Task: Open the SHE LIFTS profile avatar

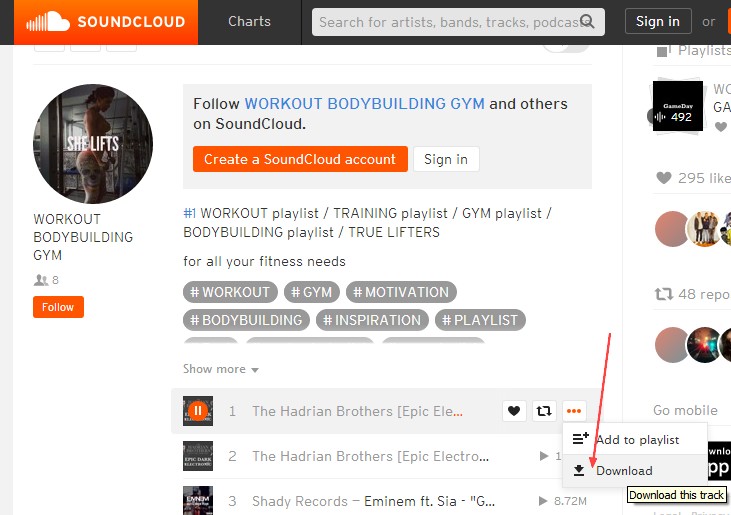Action: coord(93,144)
